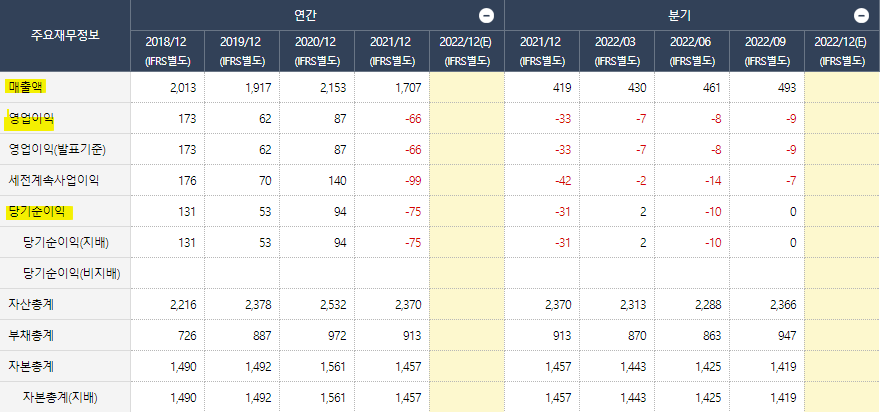Select quarterly 세전계속사업이익 value -14 for 2022/06
This screenshot has width=881, height=412.
[x=713, y=181]
